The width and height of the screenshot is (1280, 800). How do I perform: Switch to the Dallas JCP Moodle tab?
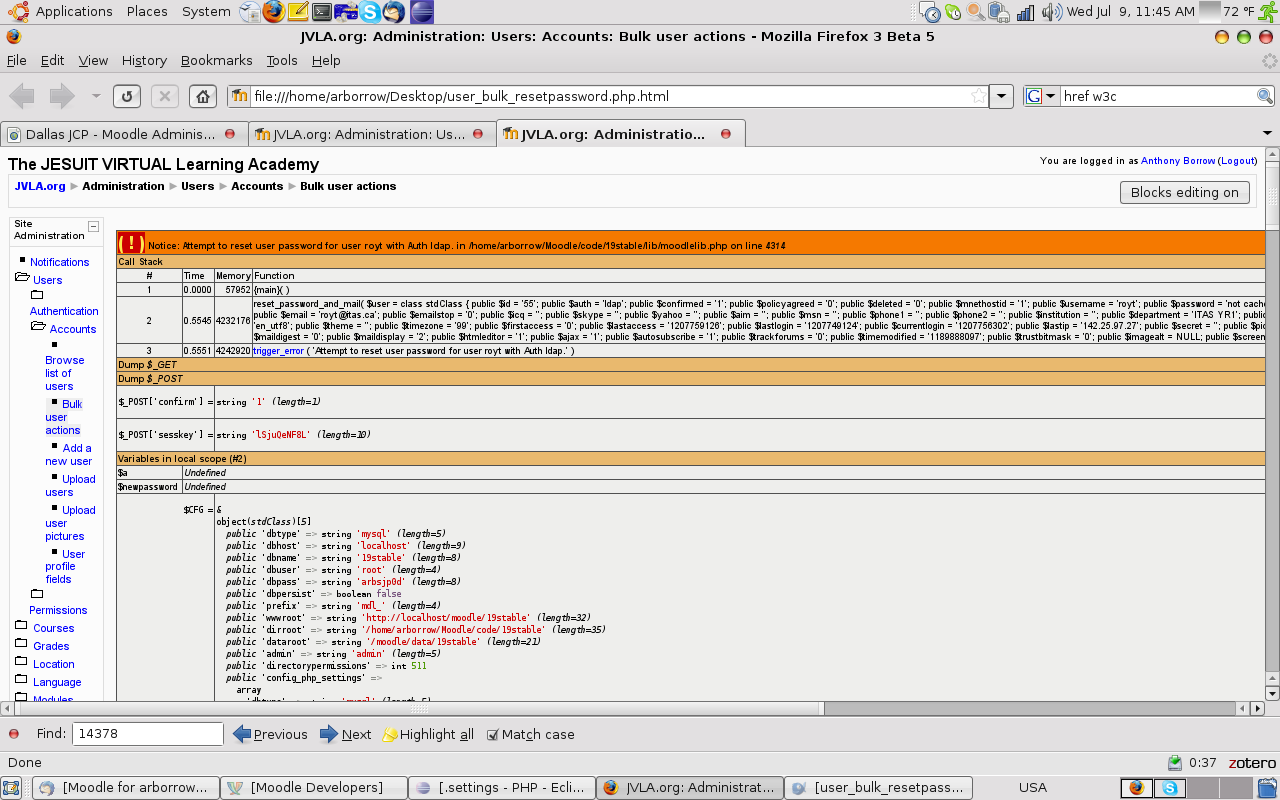point(122,134)
